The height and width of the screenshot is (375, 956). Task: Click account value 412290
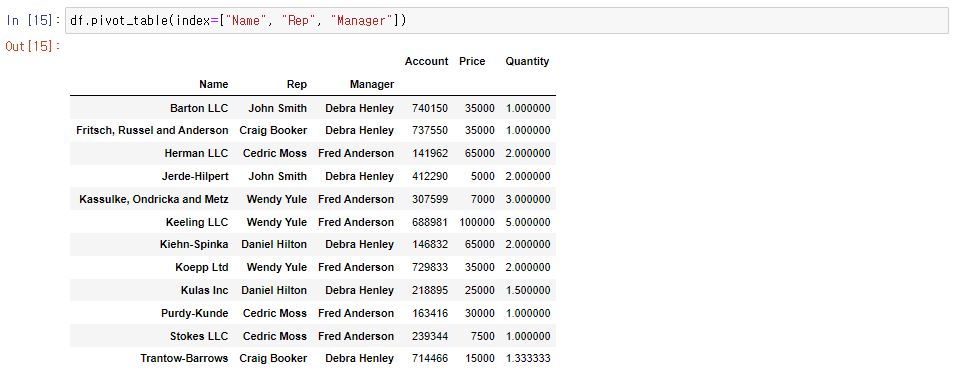point(430,176)
